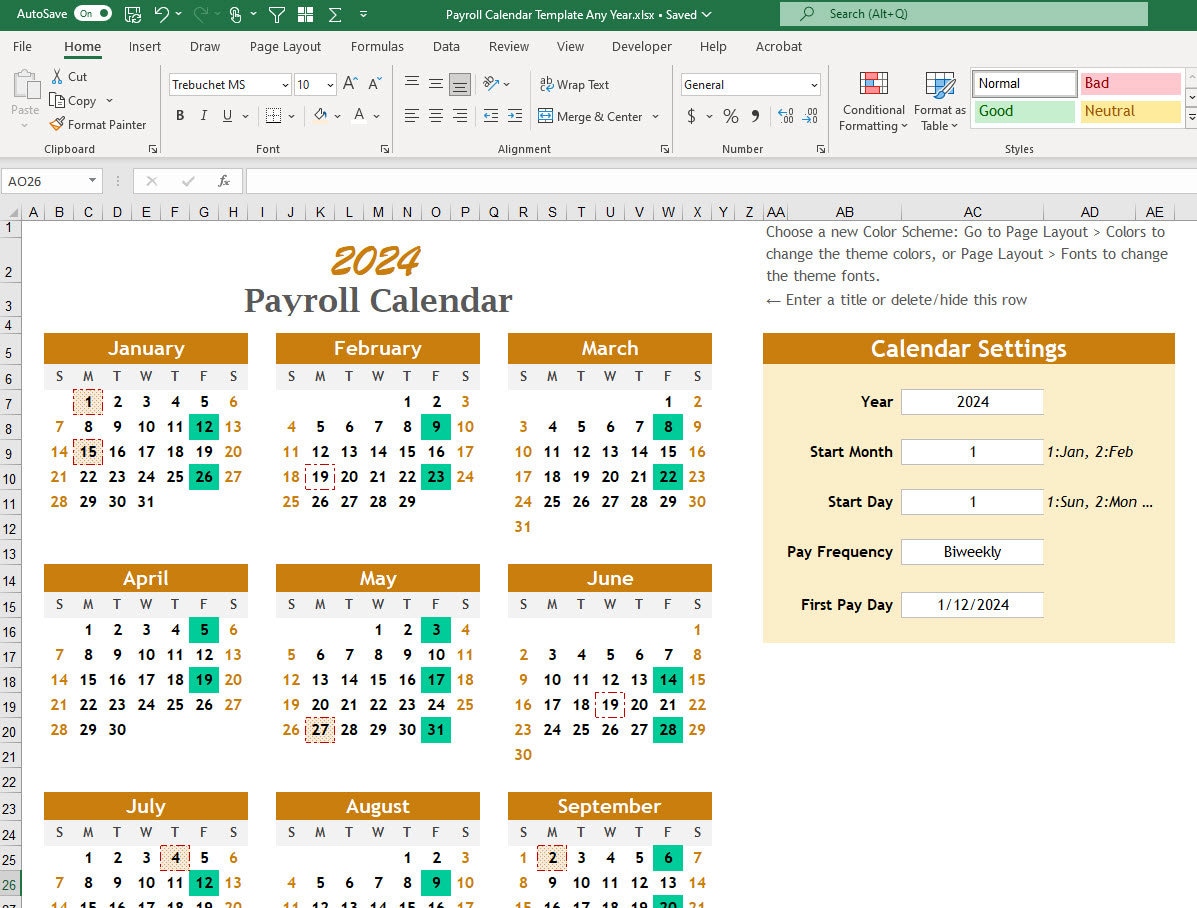Click Decrease Font Size icon
Viewport: 1197px width, 908px height.
(x=375, y=84)
